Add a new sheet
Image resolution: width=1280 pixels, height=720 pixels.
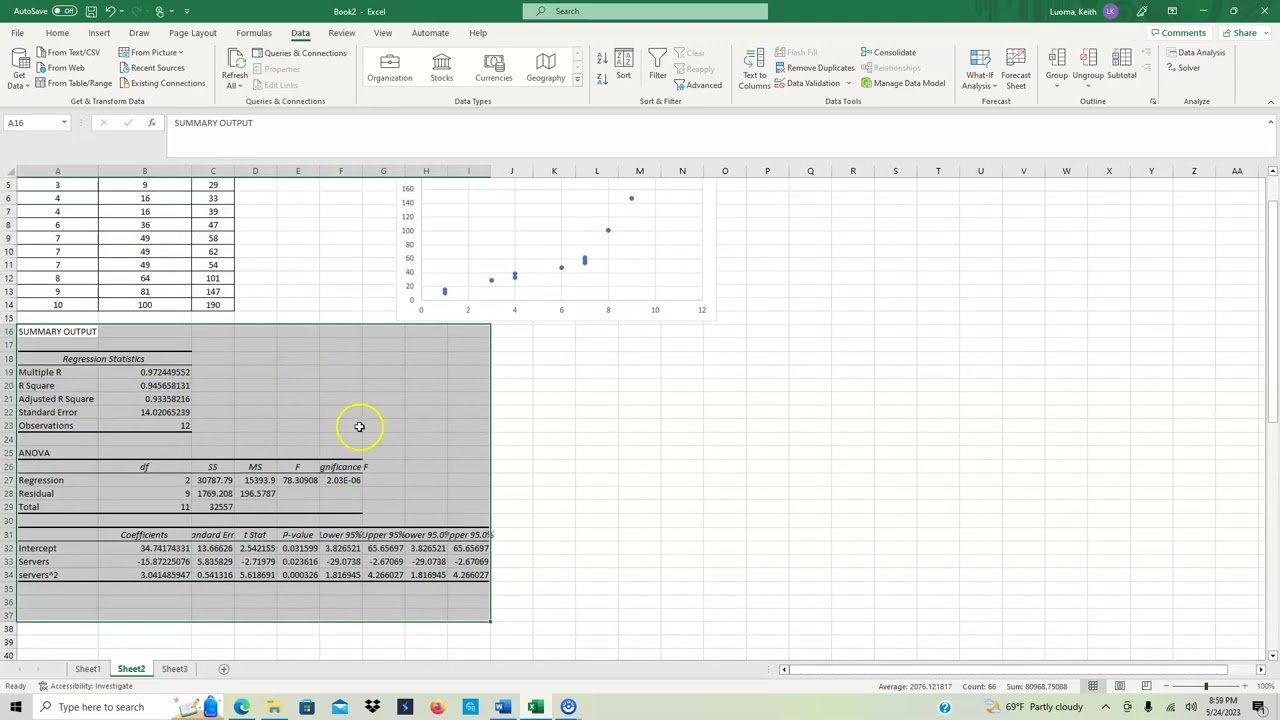[224, 669]
